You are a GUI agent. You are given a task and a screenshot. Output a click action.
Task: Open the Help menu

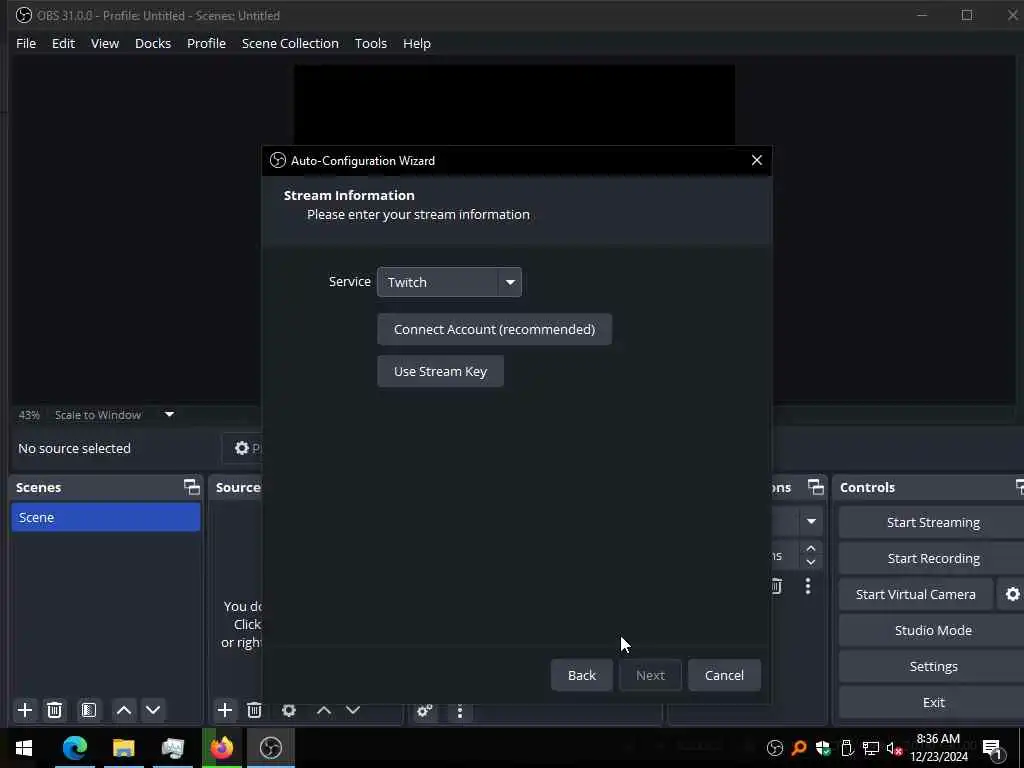tap(417, 43)
